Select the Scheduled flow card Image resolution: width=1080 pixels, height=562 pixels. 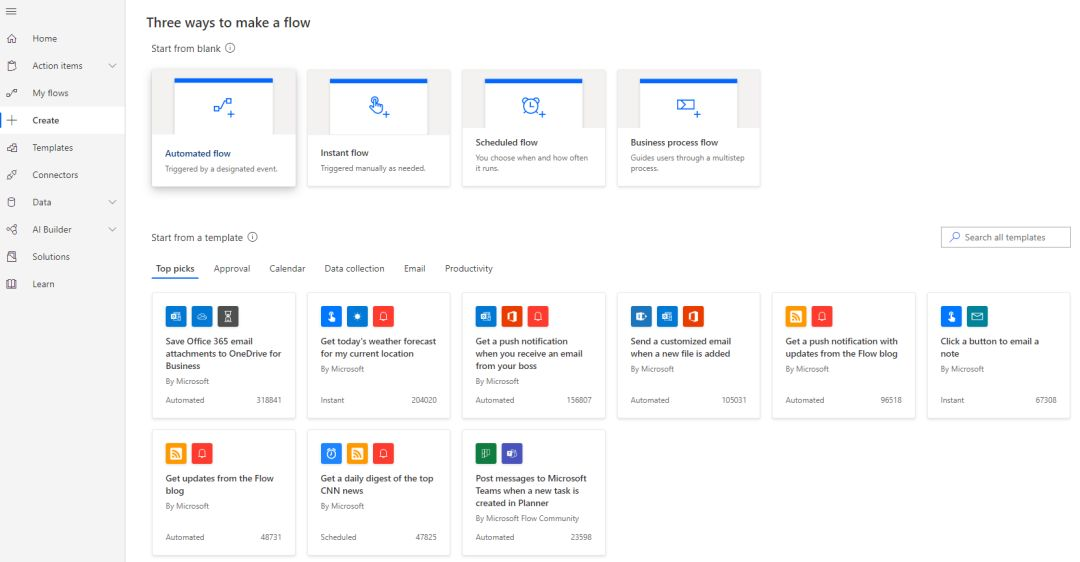pyautogui.click(x=533, y=127)
